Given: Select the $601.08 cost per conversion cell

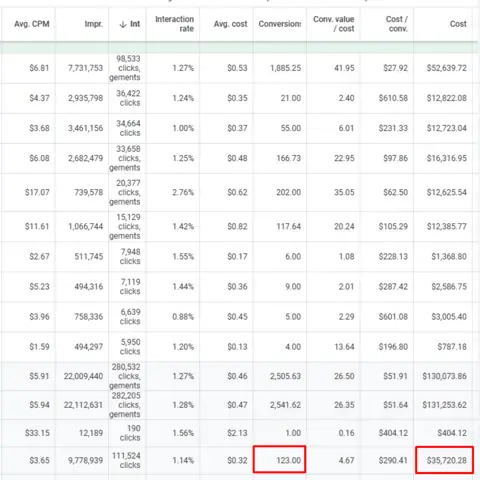Looking at the screenshot, I should [393, 317].
